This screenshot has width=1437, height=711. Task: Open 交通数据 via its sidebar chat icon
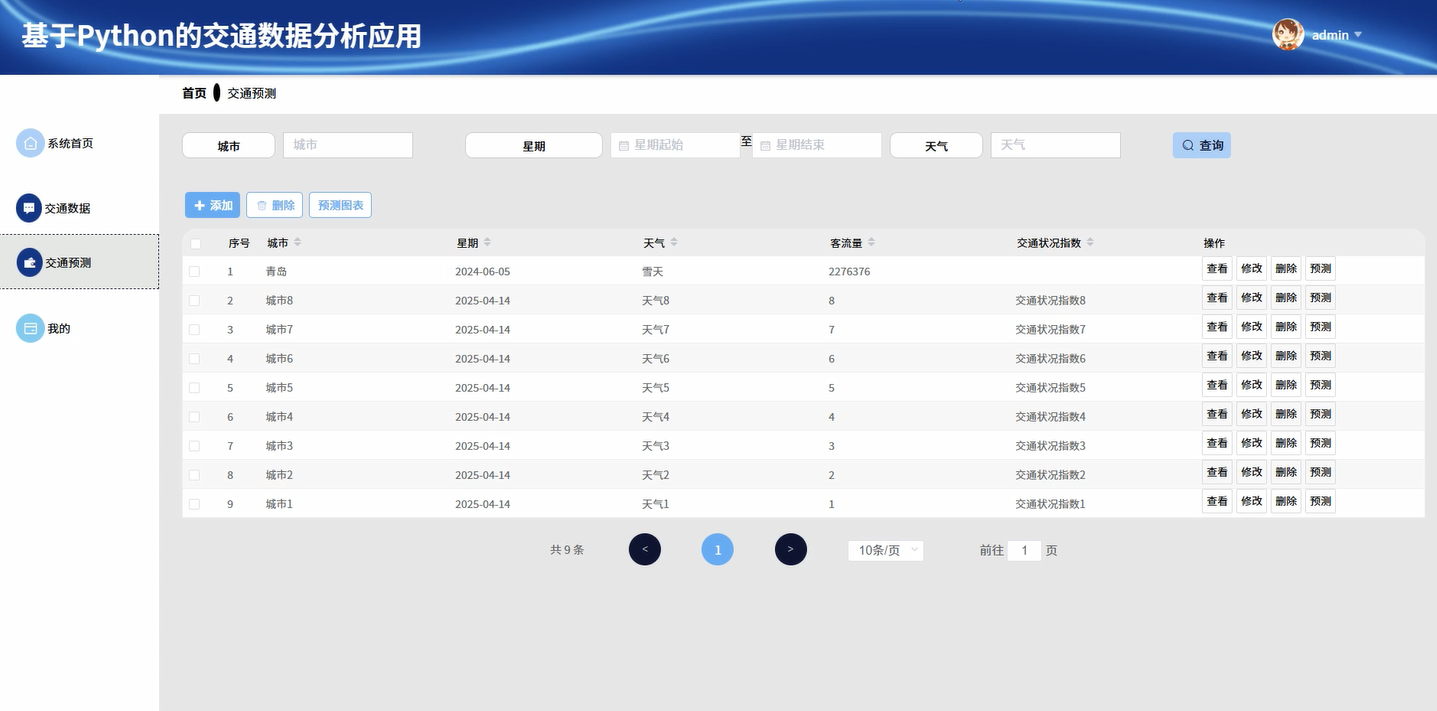click(28, 208)
